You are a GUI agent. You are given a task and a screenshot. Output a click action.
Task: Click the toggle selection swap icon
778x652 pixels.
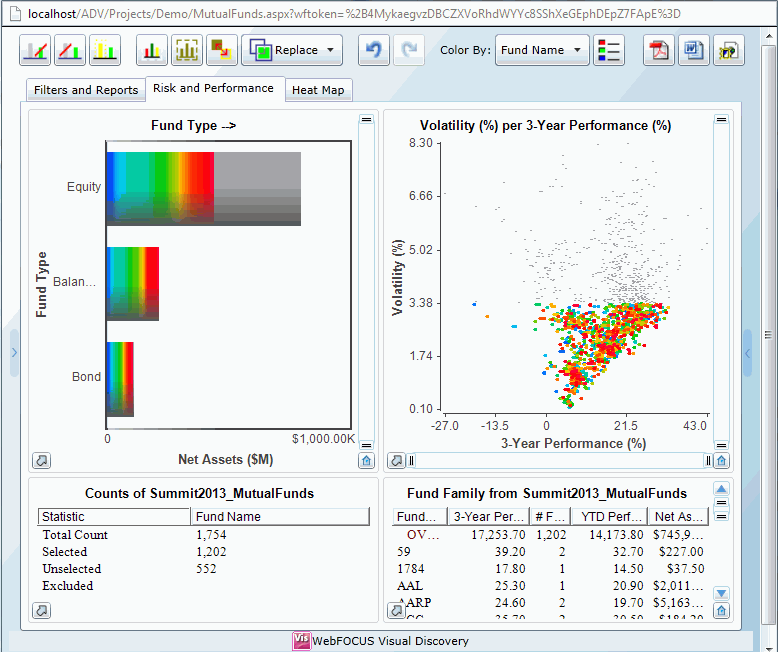222,50
